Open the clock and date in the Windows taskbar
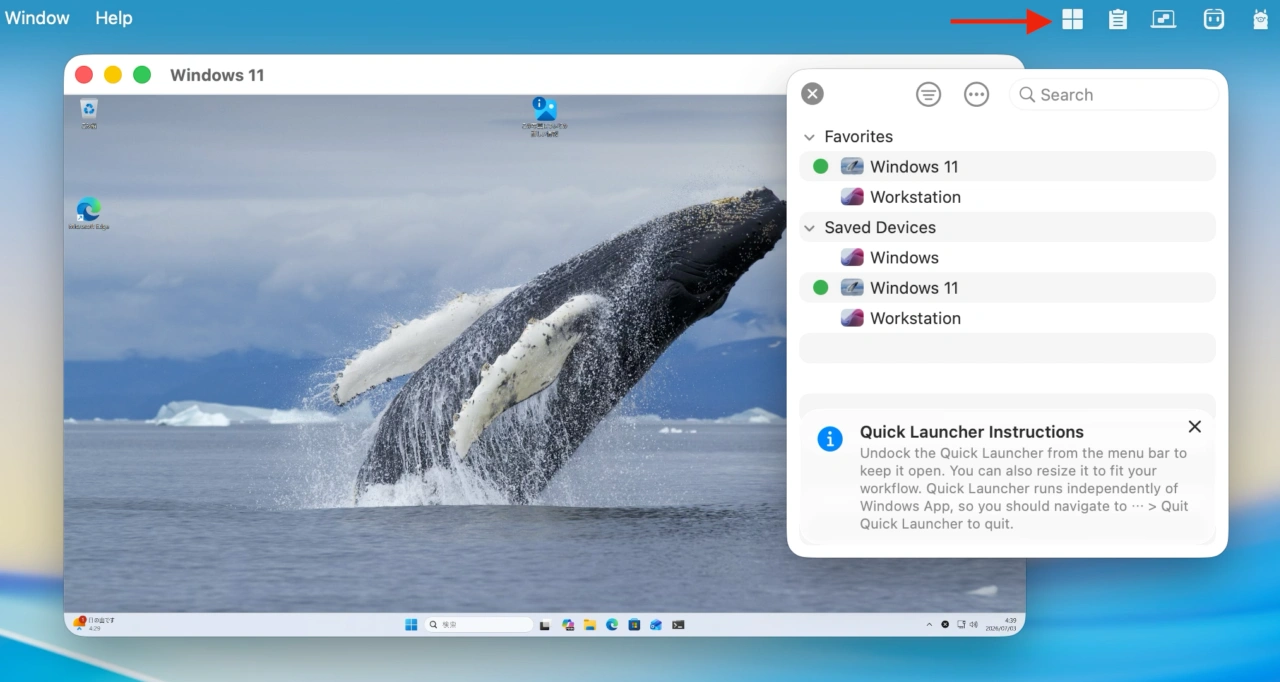This screenshot has width=1280, height=682. coord(1001,624)
